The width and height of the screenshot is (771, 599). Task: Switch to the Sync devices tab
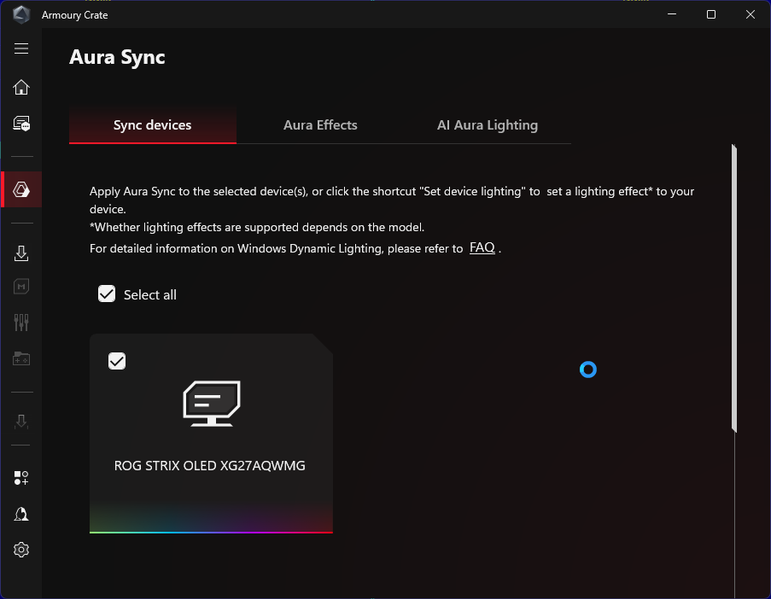152,125
